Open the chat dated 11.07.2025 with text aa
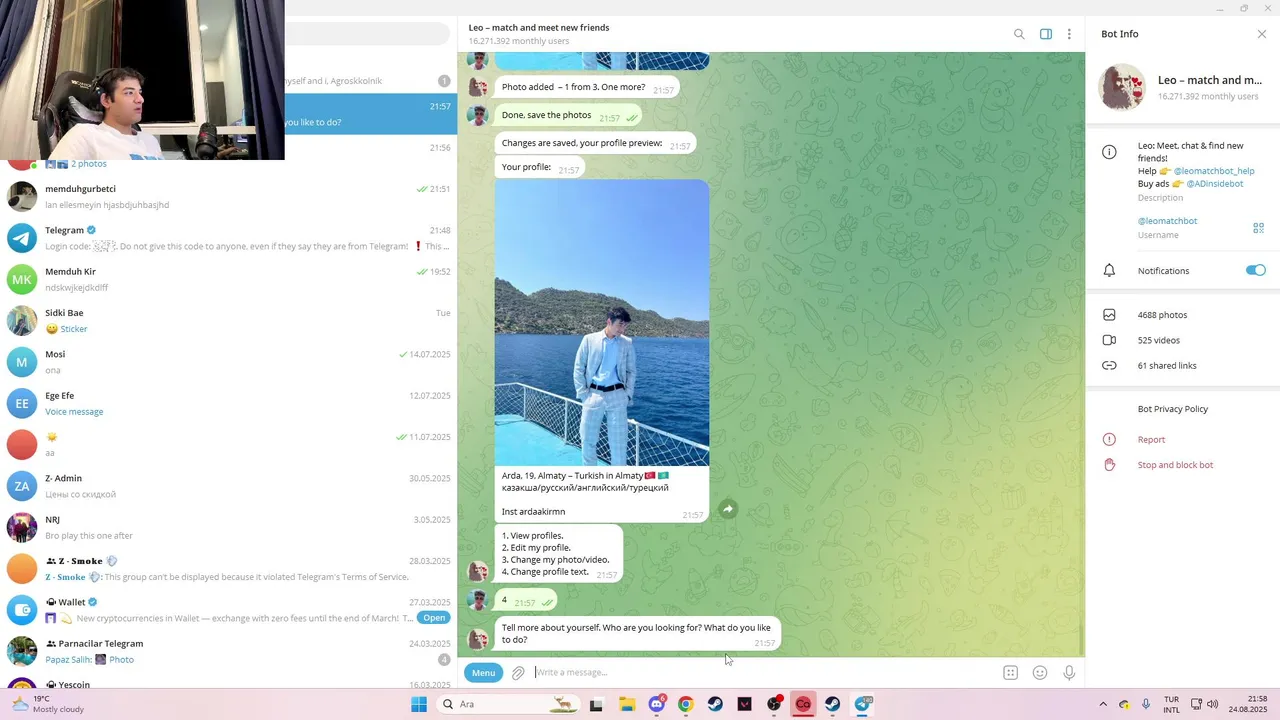This screenshot has width=1280, height=720. point(228,445)
